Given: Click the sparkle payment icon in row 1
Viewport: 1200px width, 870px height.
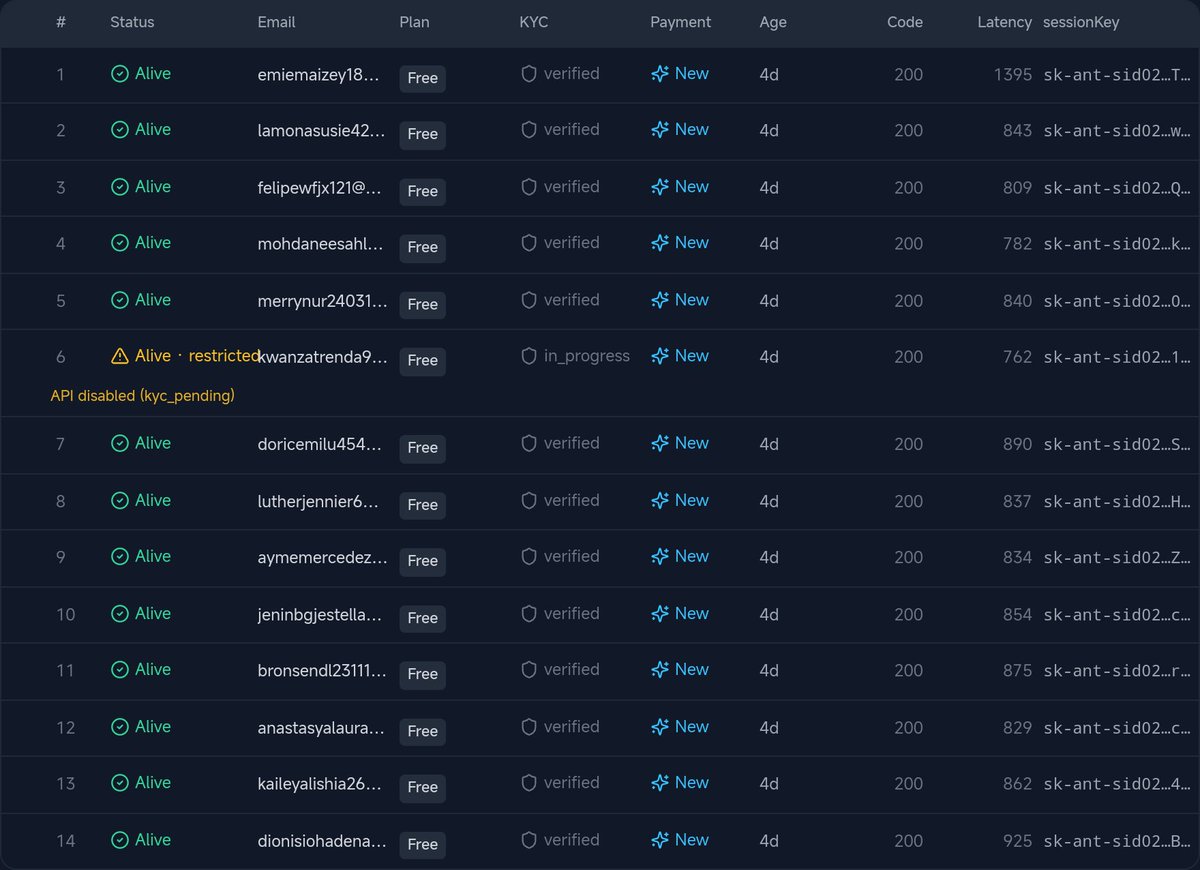Looking at the screenshot, I should [659, 74].
